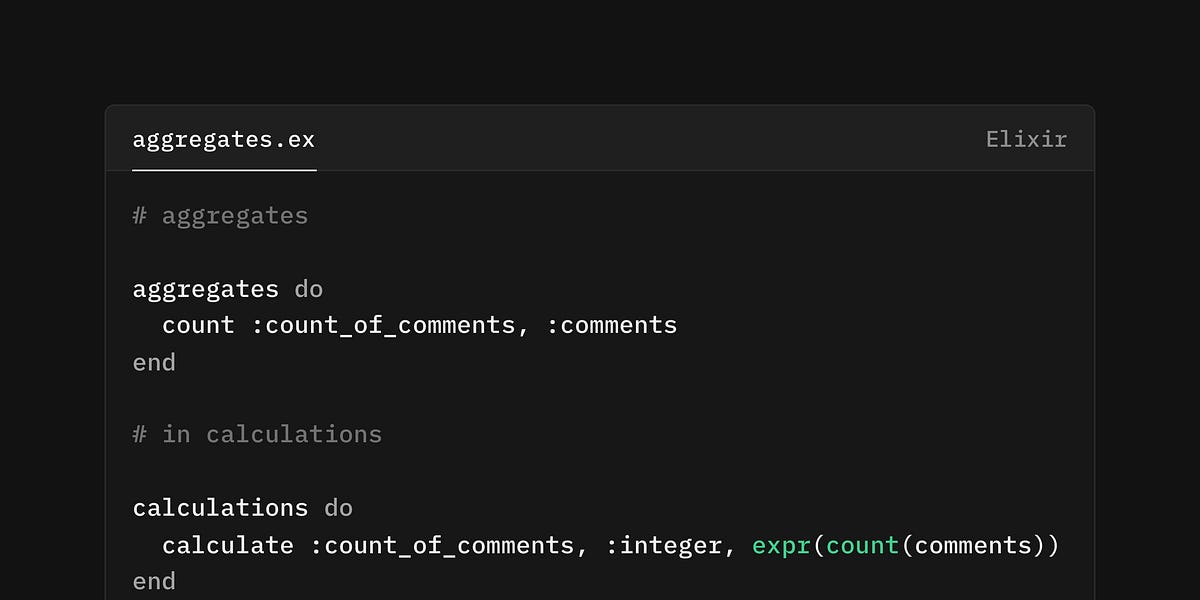Select the aggregates.ex file tab
The width and height of the screenshot is (1200, 600).
(x=224, y=139)
